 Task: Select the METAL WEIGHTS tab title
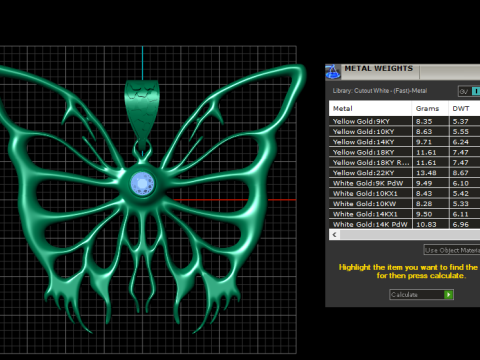point(378,69)
